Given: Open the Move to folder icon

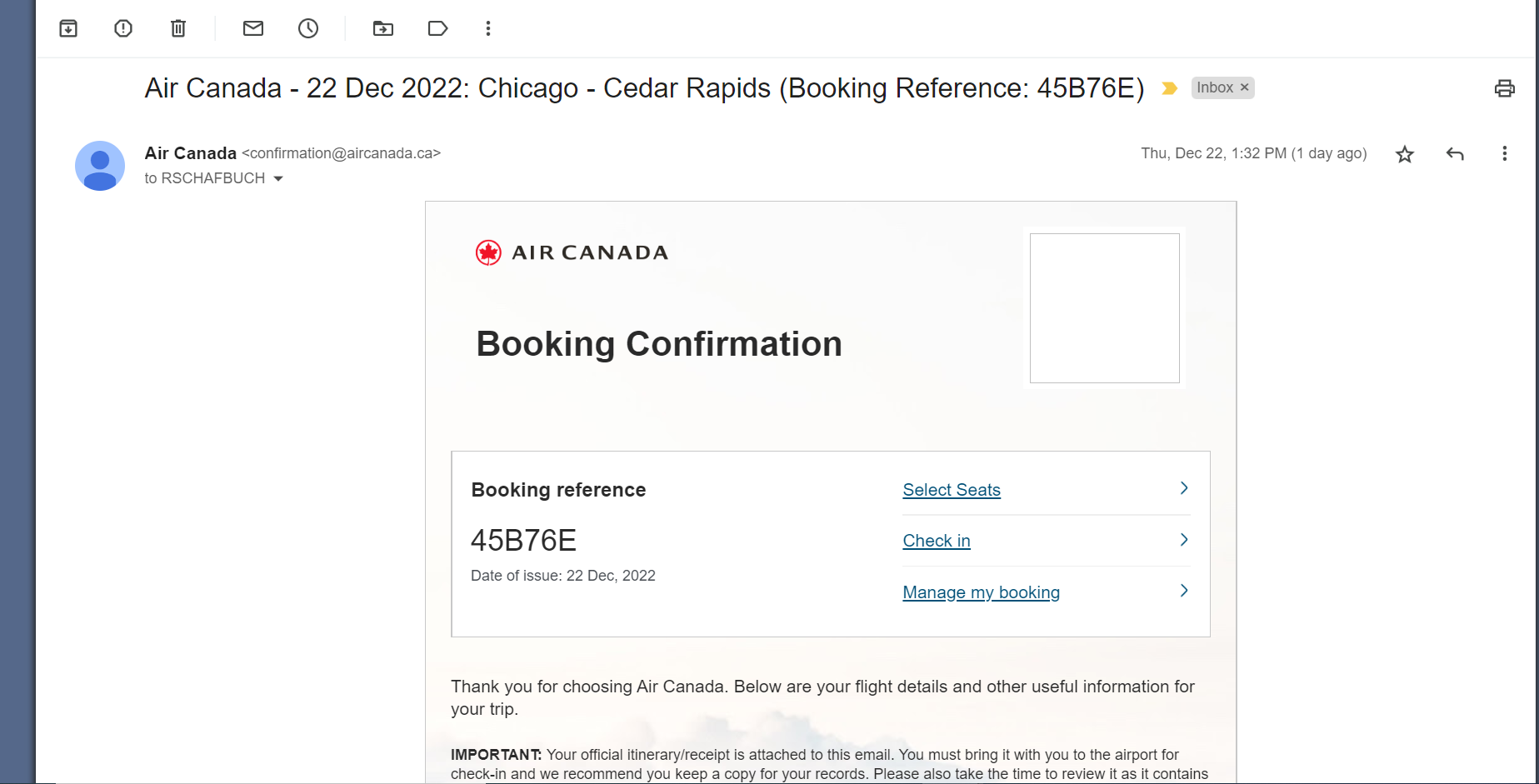Looking at the screenshot, I should 383,28.
